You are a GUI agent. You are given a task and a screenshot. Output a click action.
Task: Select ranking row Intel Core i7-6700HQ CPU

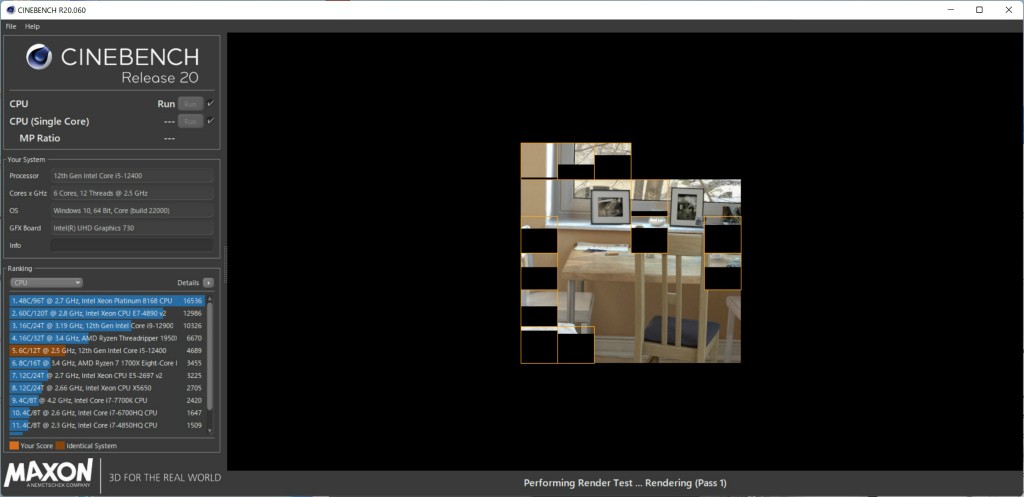[x=107, y=413]
